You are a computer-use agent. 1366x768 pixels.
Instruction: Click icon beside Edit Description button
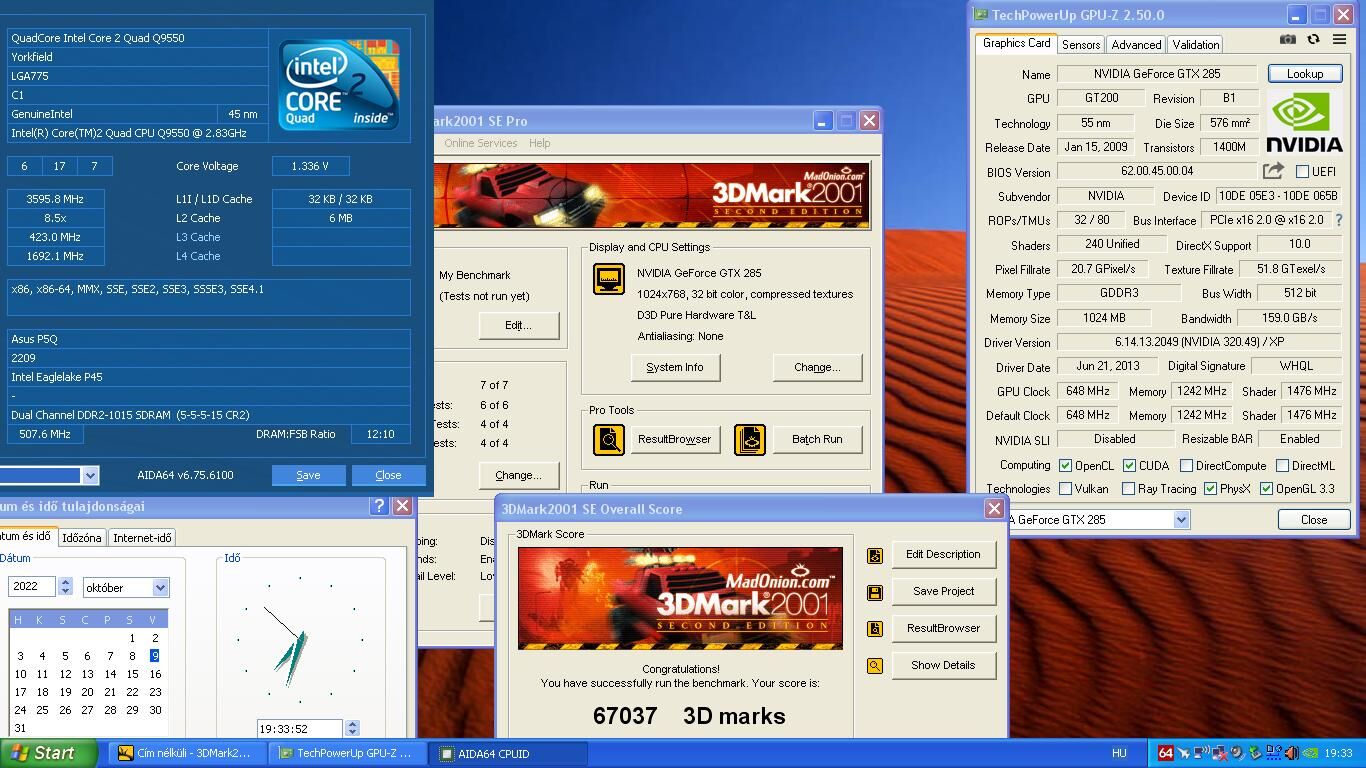point(875,555)
